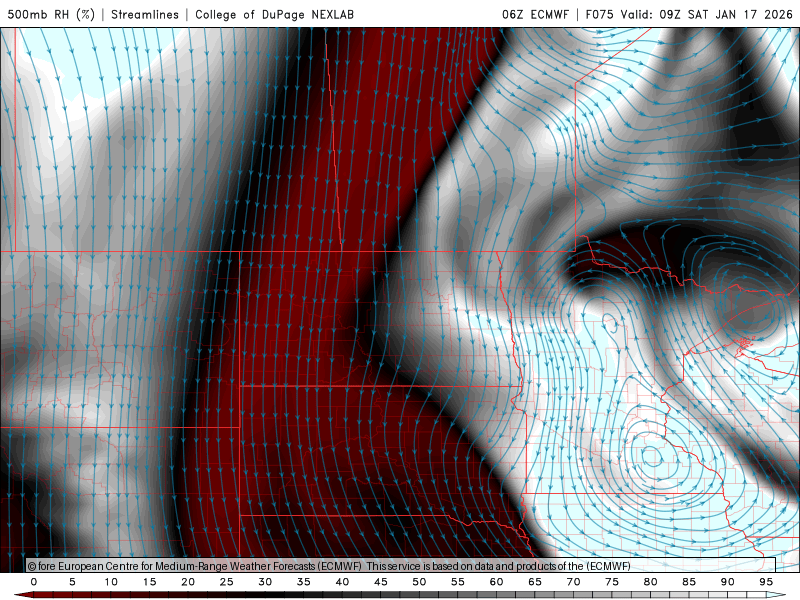Click the "75" colorbar scale label
This screenshot has width=800, height=600.
coord(612,582)
